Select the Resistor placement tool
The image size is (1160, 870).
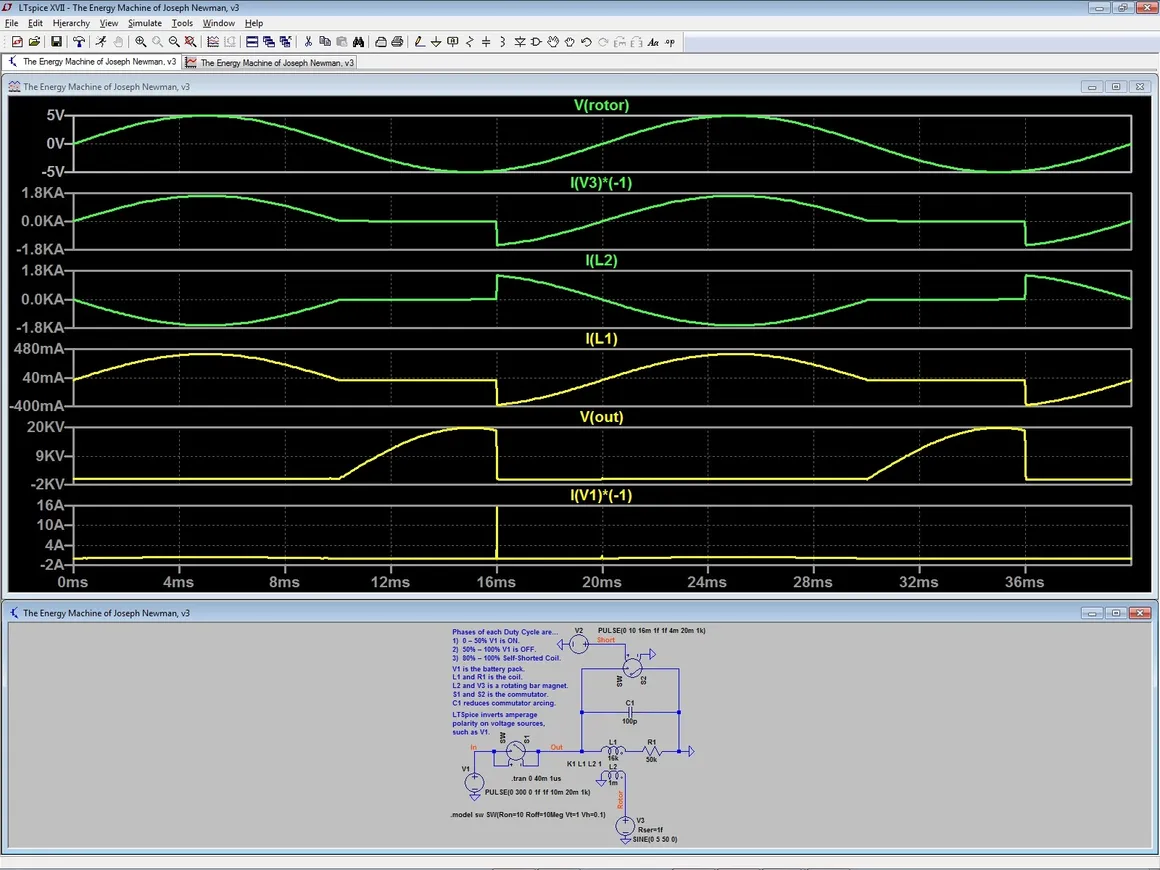coord(470,42)
